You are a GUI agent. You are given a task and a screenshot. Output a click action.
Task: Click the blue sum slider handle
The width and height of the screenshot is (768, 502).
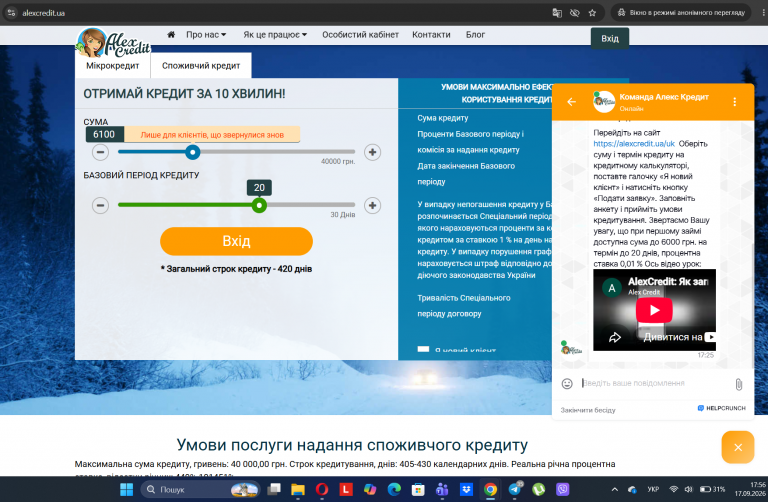193,152
